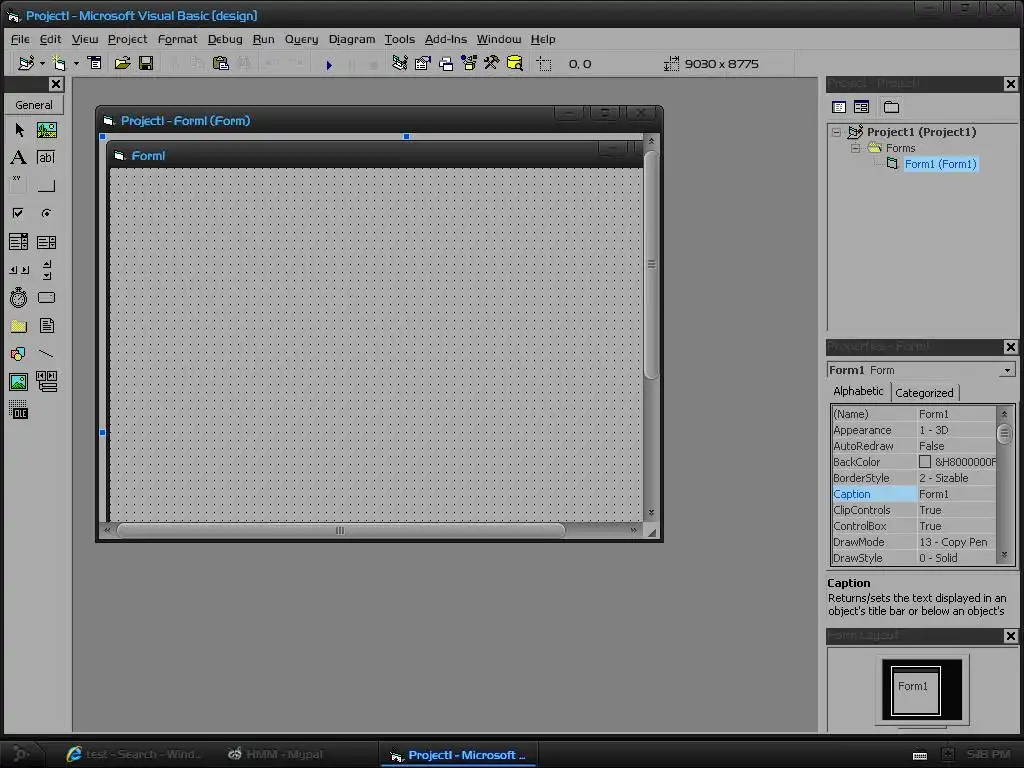The image size is (1024, 768).
Task: Click the General toolbox tab button
Action: click(34, 105)
